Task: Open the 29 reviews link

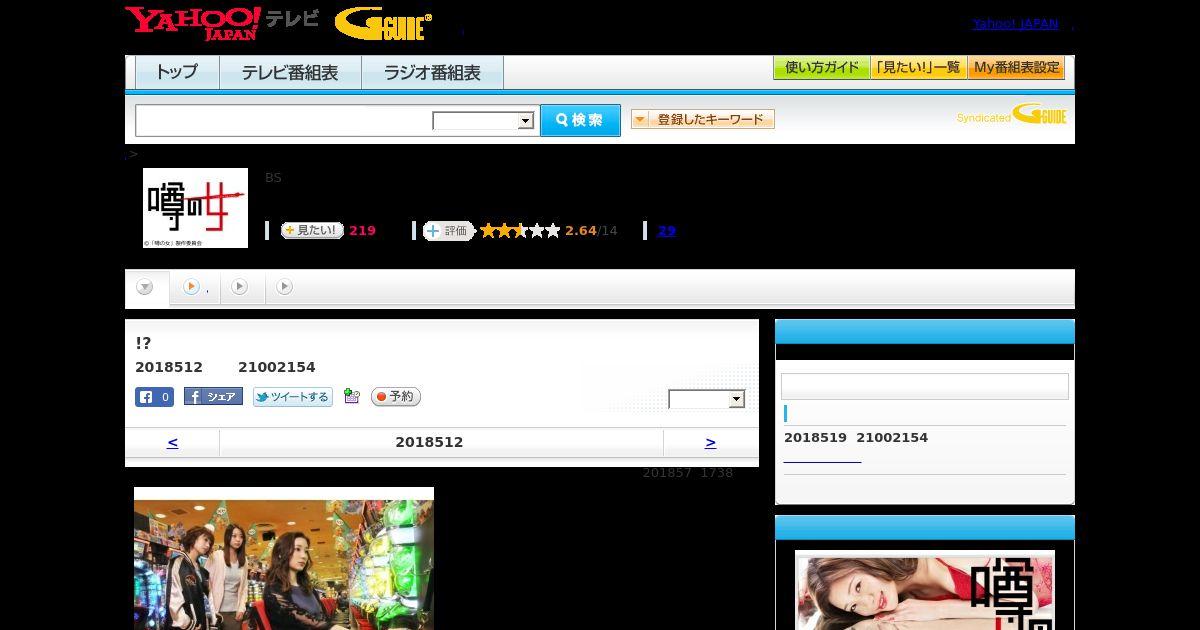Action: pyautogui.click(x=667, y=231)
